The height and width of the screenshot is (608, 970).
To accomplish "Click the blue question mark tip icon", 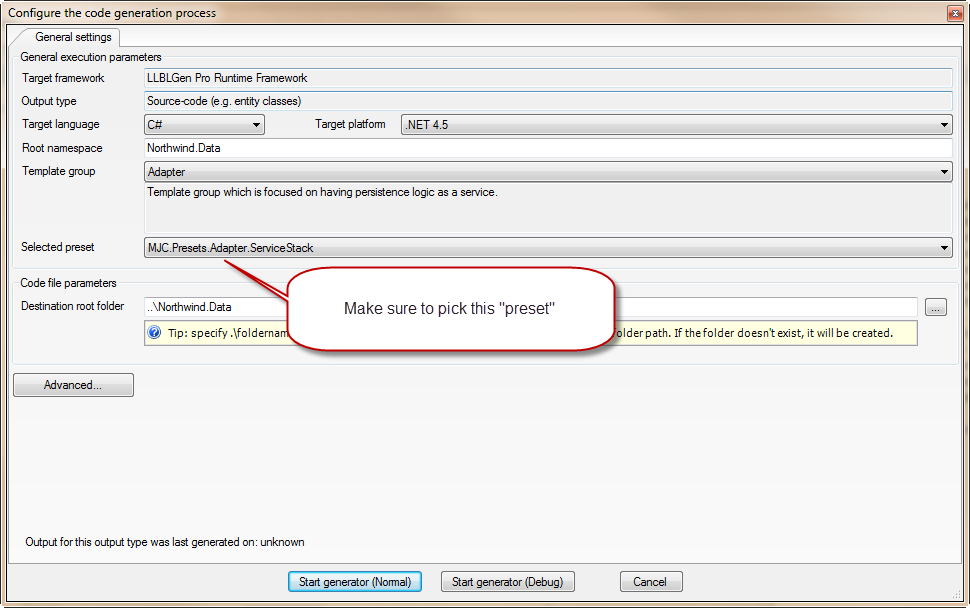I will click(x=155, y=333).
